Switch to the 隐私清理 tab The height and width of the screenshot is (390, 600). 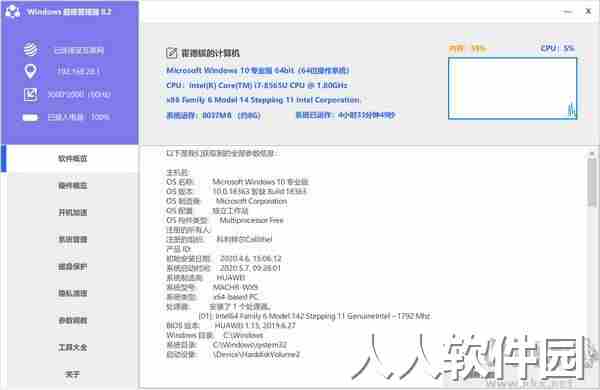tap(73, 293)
